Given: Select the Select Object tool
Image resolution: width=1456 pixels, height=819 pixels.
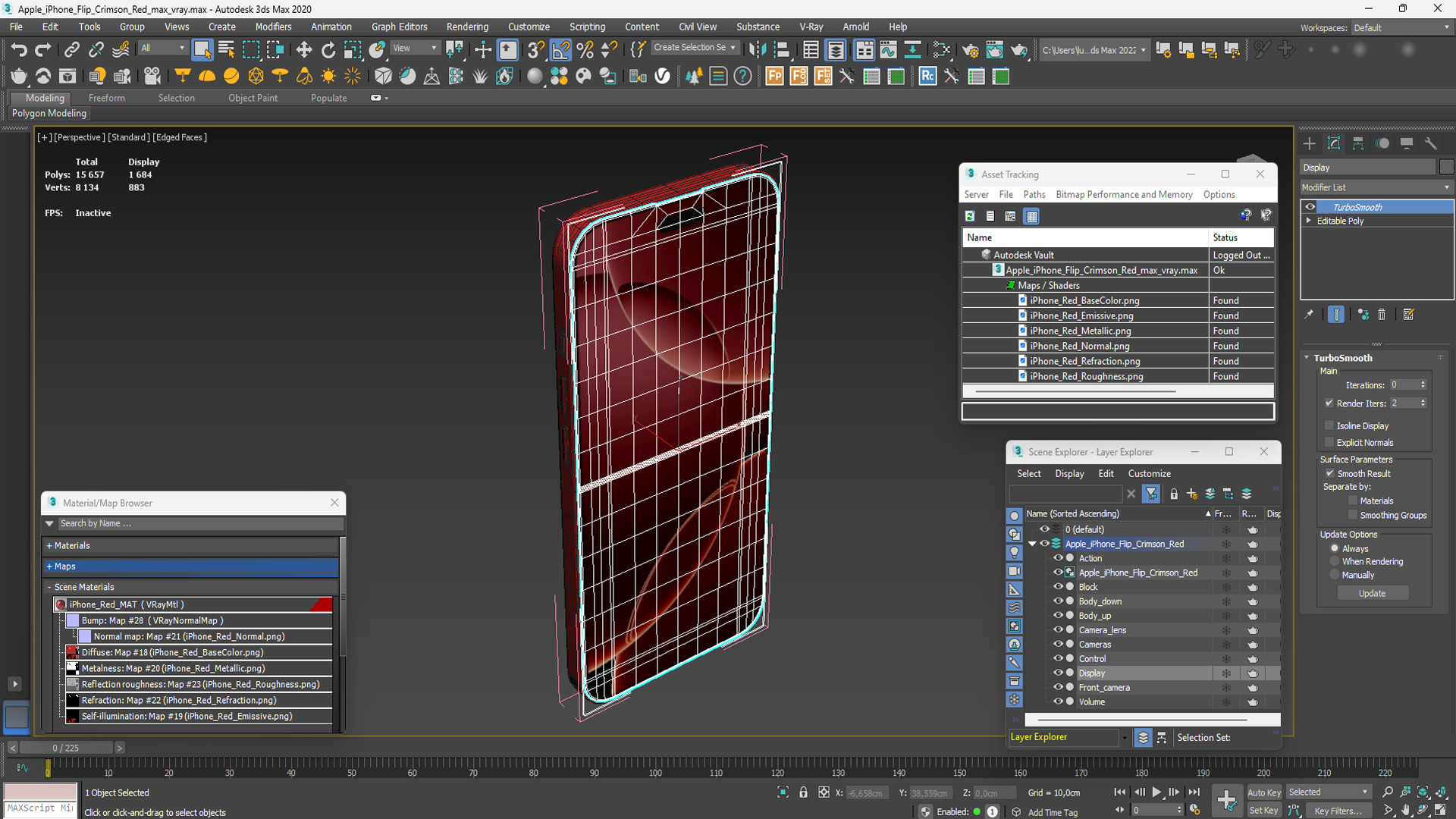Looking at the screenshot, I should pos(202,50).
